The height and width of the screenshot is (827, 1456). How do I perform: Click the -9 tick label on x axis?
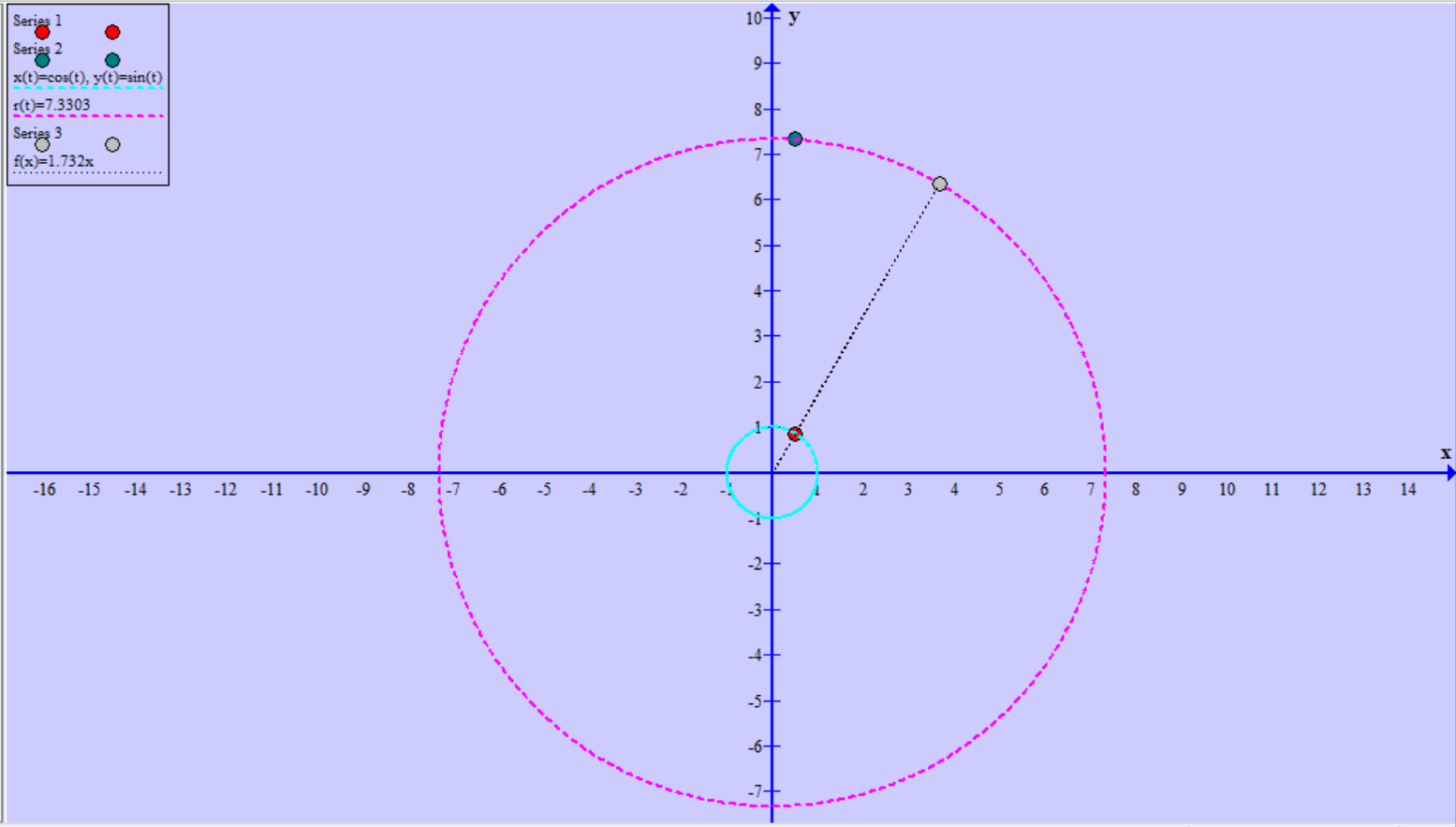362,490
